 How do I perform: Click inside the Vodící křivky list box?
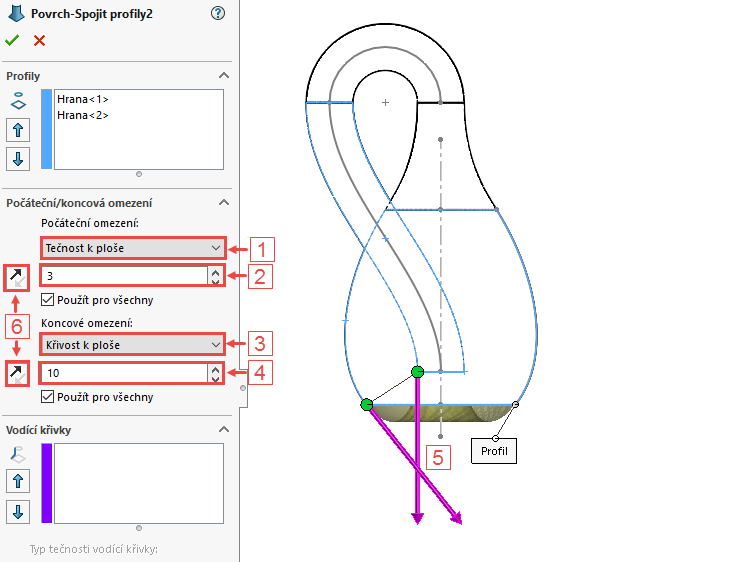tap(139, 483)
